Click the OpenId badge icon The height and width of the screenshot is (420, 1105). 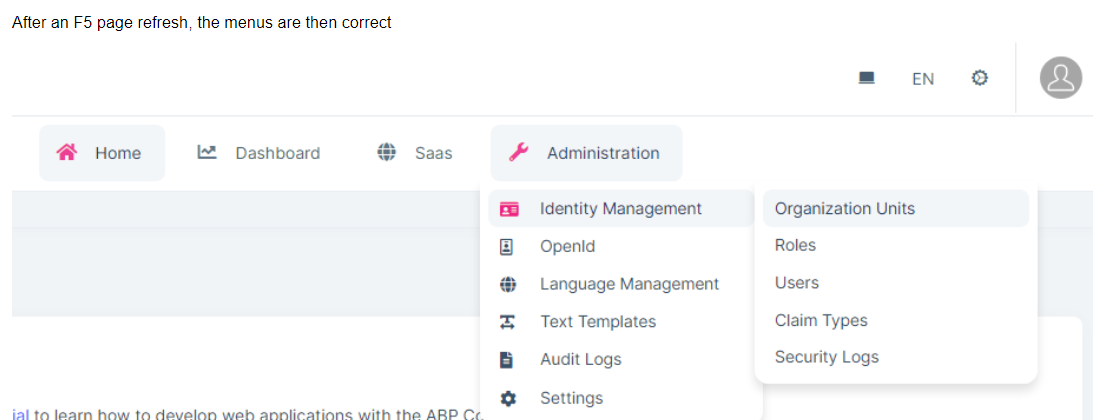pos(507,246)
